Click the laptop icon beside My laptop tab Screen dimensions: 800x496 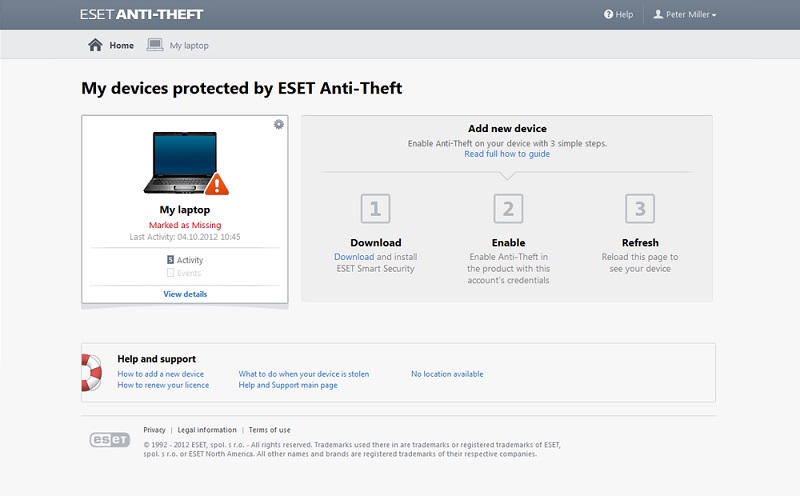(x=154, y=45)
